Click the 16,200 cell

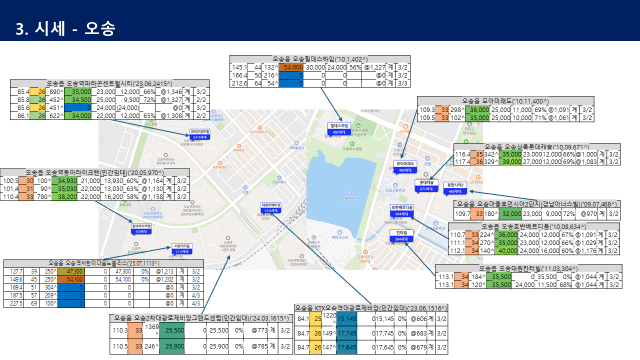point(111,196)
